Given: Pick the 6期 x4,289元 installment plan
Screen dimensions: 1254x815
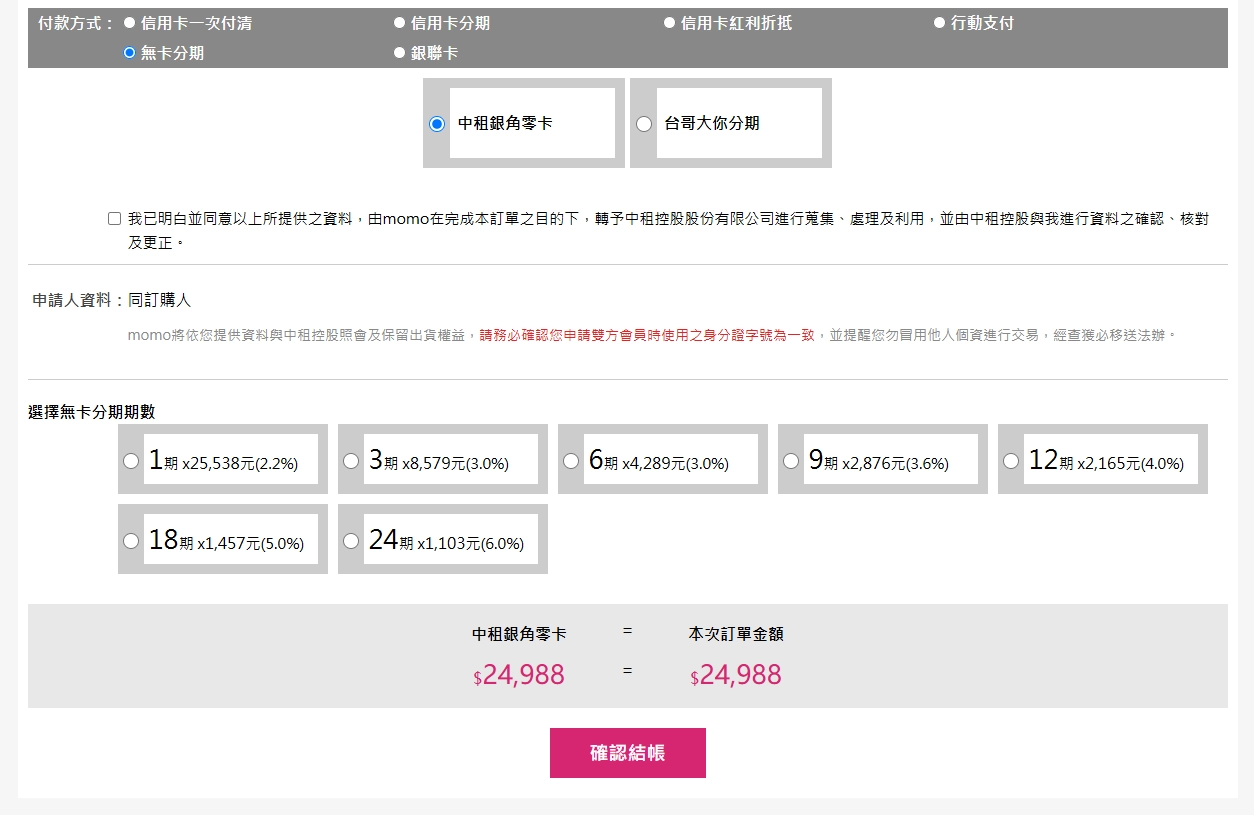Looking at the screenshot, I should pyautogui.click(x=571, y=461).
